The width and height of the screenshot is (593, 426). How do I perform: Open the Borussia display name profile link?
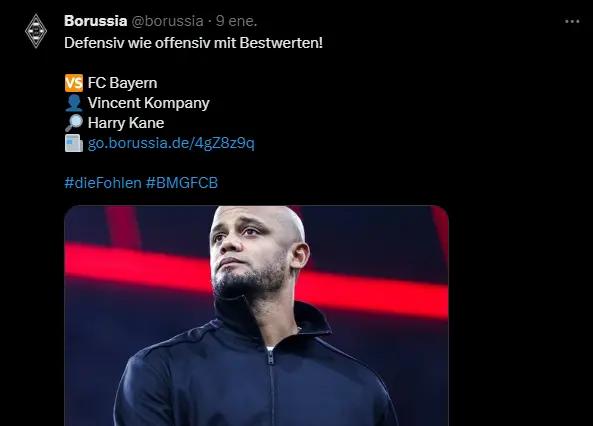[96, 21]
